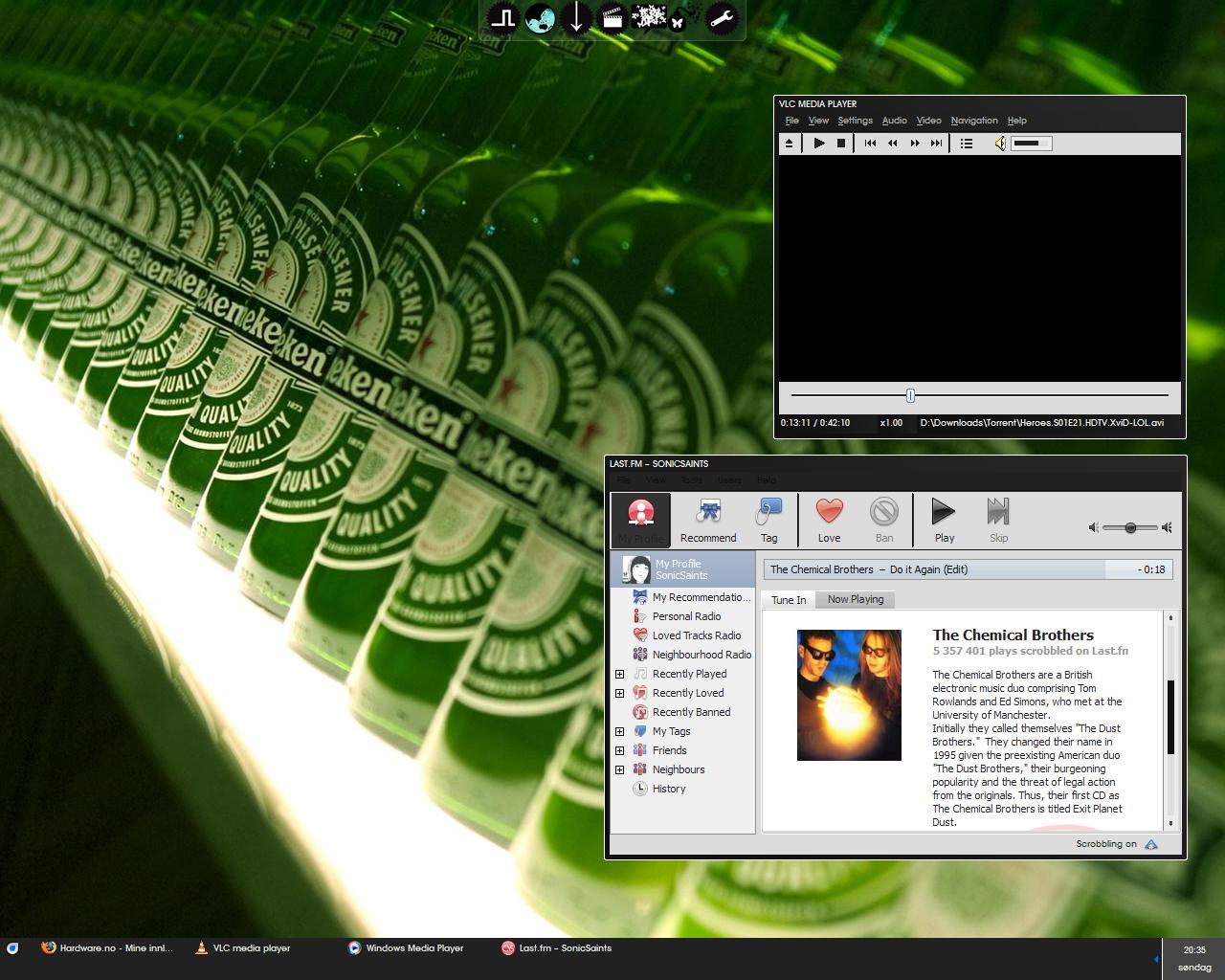The image size is (1225, 980).
Task: Open the VLC Audio menu
Action: [894, 121]
